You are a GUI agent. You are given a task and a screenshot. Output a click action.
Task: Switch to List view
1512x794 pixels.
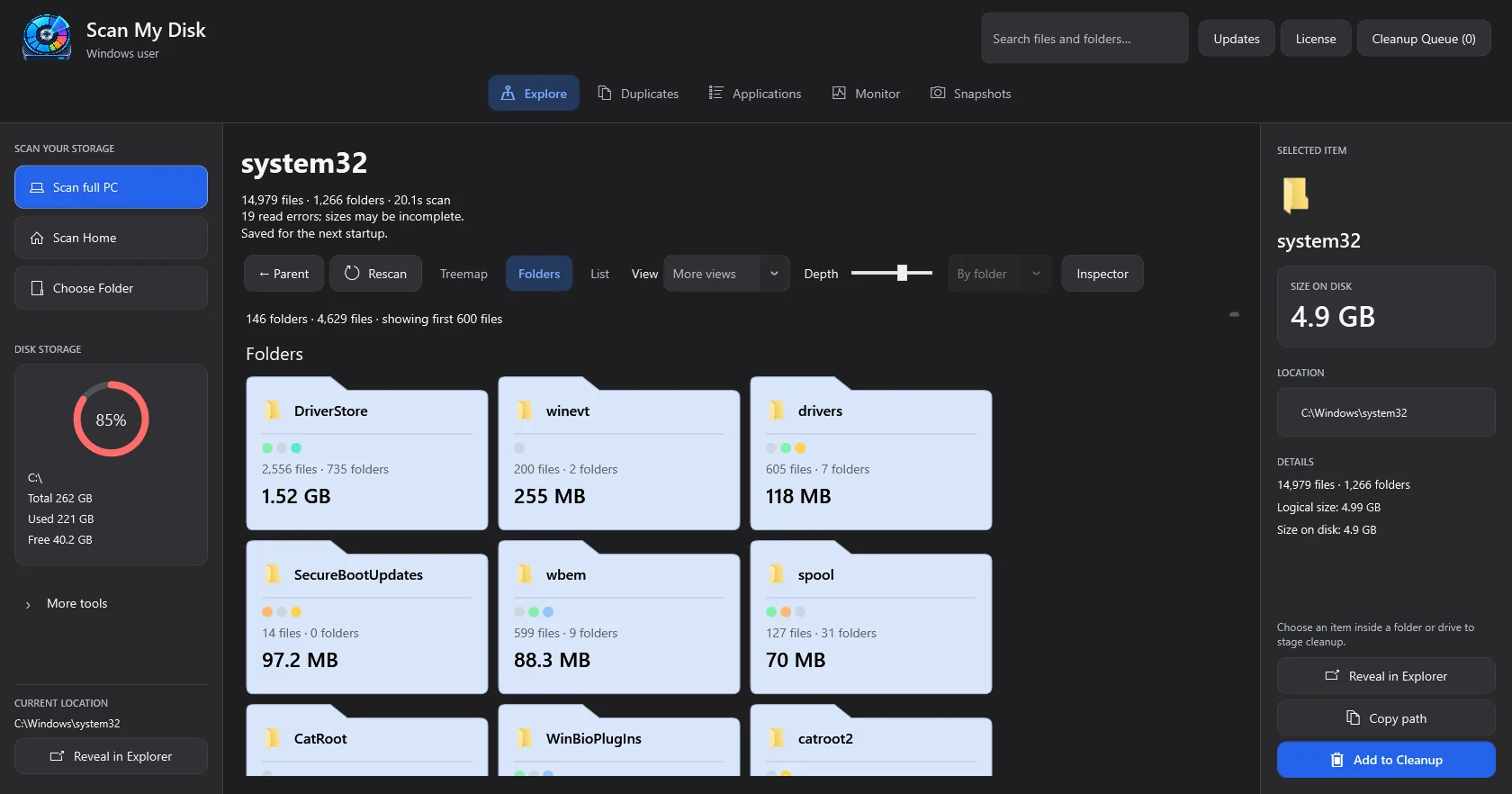pos(599,274)
